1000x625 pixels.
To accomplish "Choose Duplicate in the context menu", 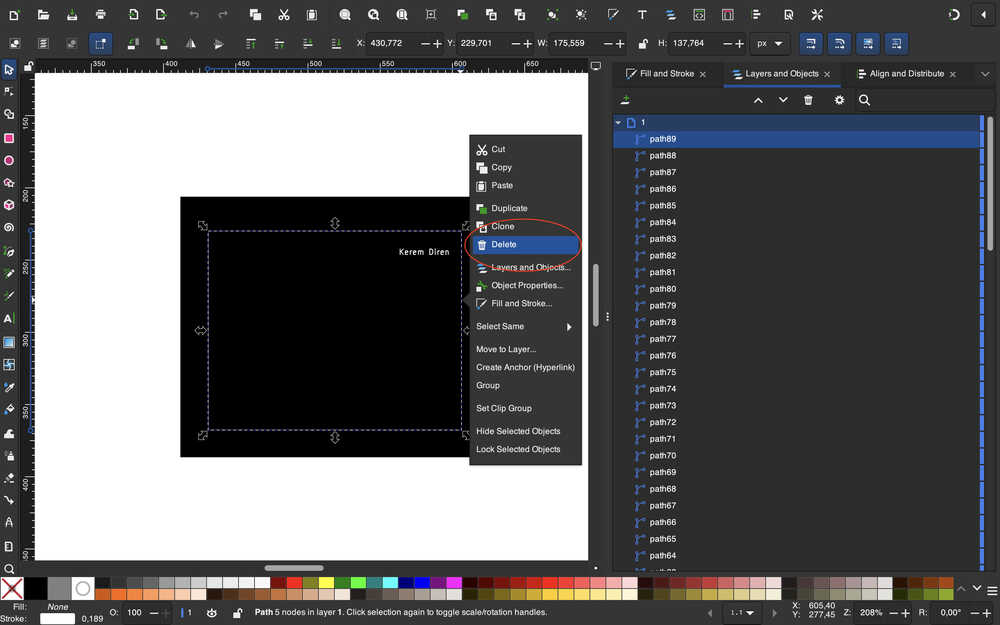I will coord(525,209).
